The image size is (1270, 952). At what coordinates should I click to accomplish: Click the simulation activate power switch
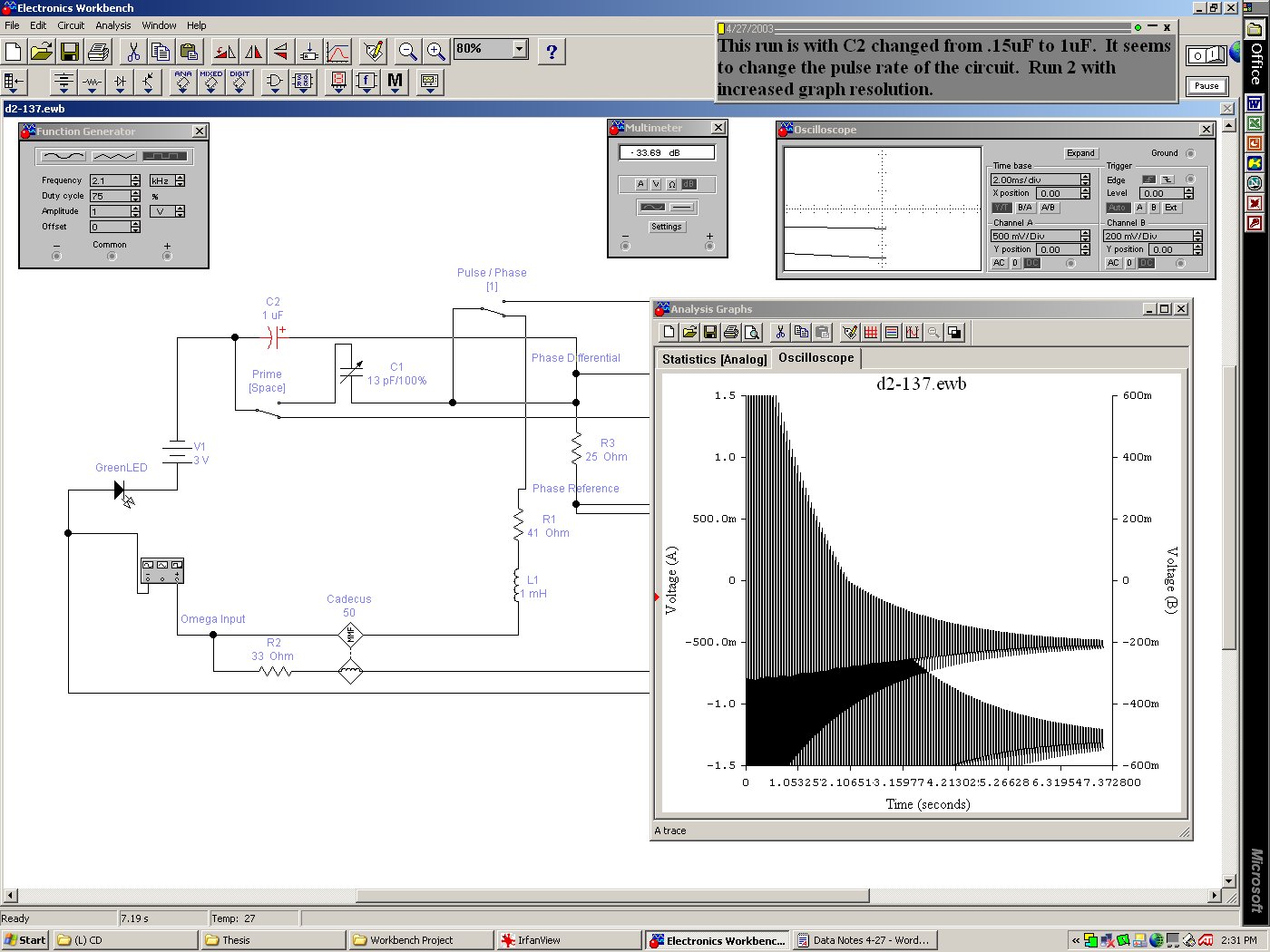[1206, 55]
